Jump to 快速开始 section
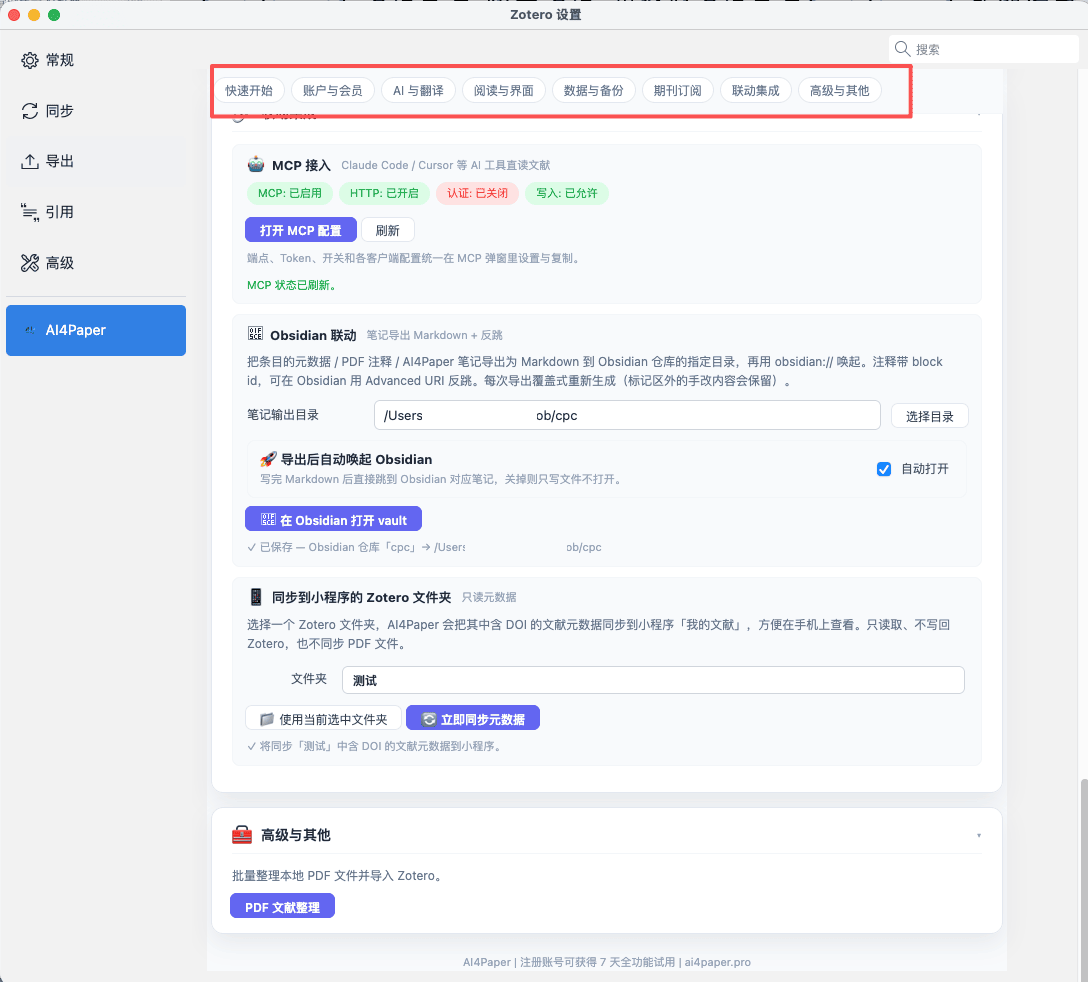1088x982 pixels. click(248, 90)
